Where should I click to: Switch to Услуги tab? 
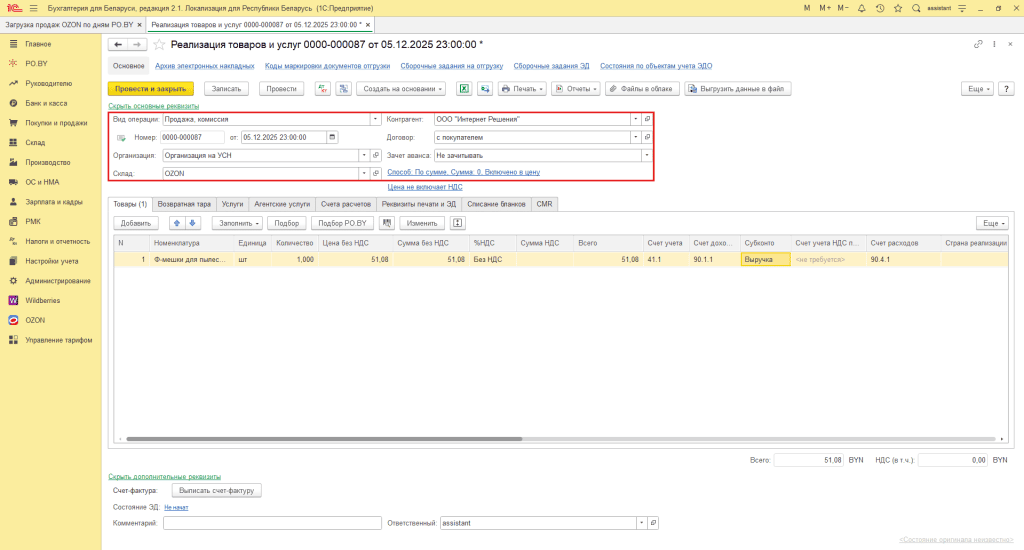pyautogui.click(x=232, y=204)
